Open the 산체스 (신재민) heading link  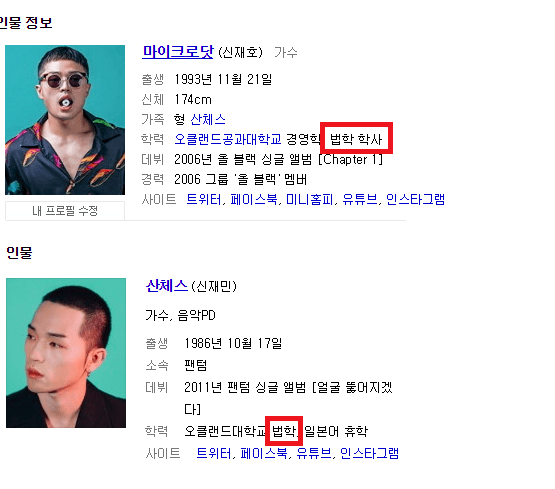(167, 286)
